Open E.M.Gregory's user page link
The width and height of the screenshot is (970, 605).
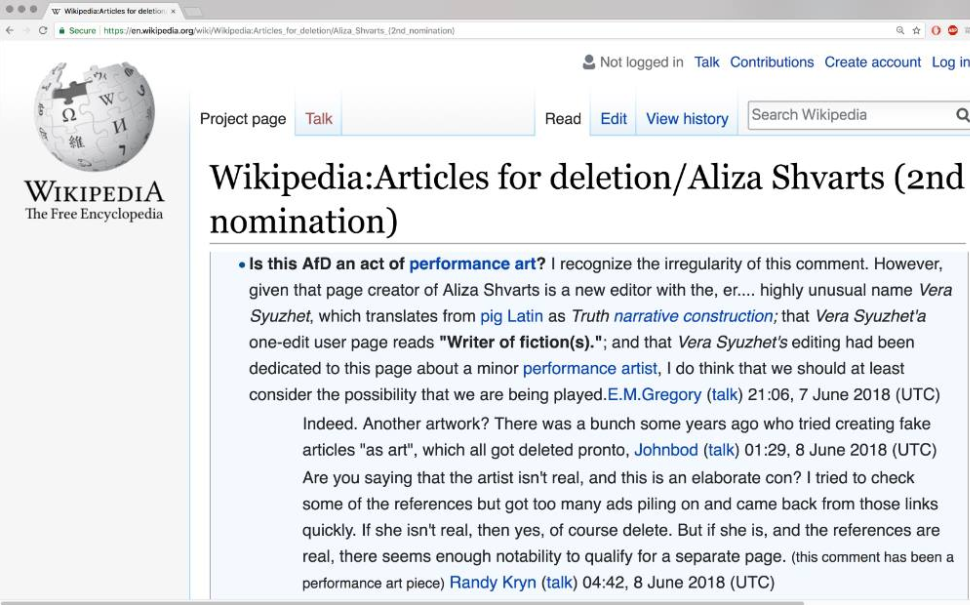pos(655,395)
